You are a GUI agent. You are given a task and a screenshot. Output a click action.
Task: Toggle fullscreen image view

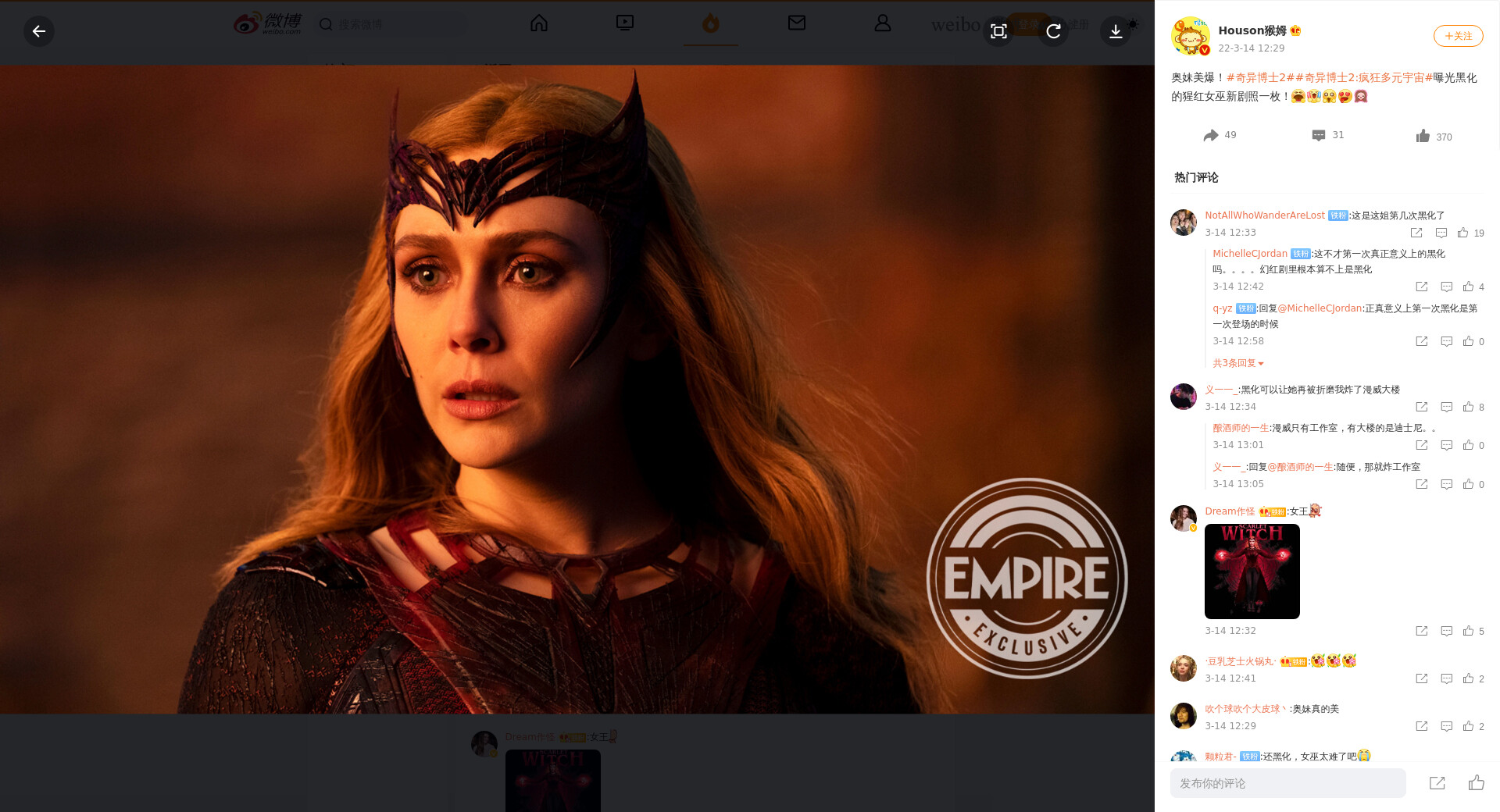click(x=998, y=31)
